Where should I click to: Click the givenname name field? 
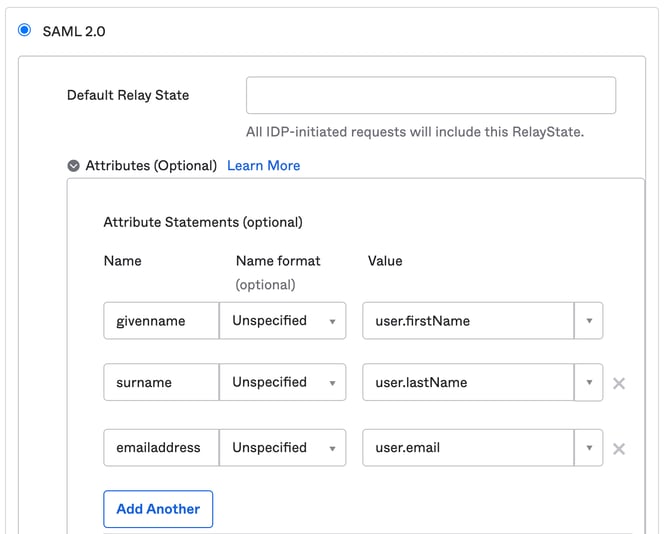[160, 321]
